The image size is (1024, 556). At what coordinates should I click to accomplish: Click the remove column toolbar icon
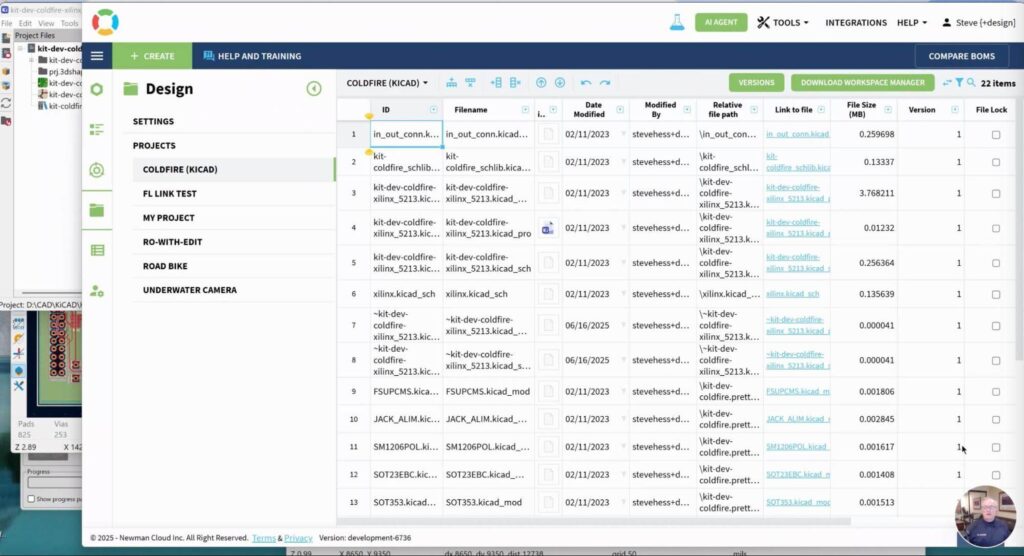coord(515,83)
